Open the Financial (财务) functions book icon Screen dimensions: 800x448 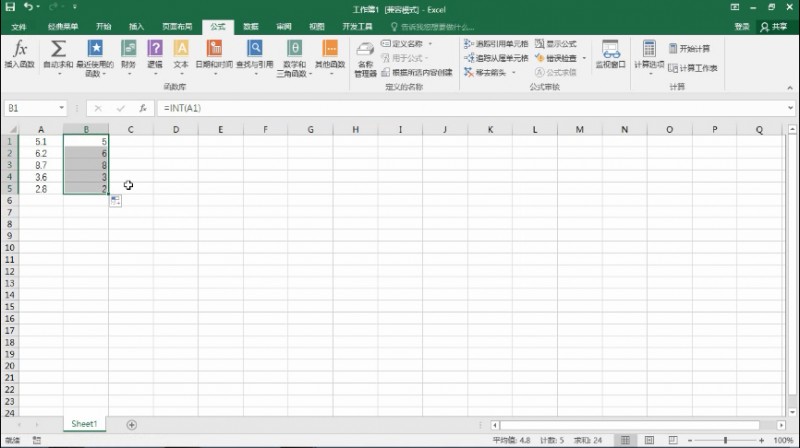click(x=129, y=48)
